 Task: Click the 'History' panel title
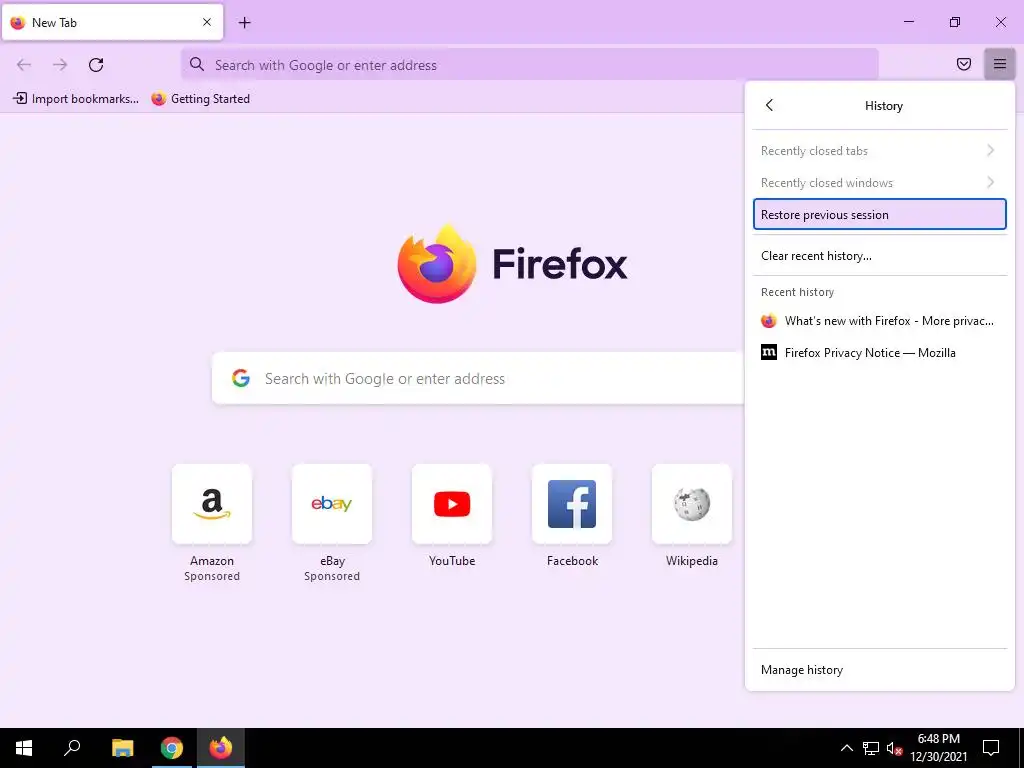pyautogui.click(x=884, y=106)
